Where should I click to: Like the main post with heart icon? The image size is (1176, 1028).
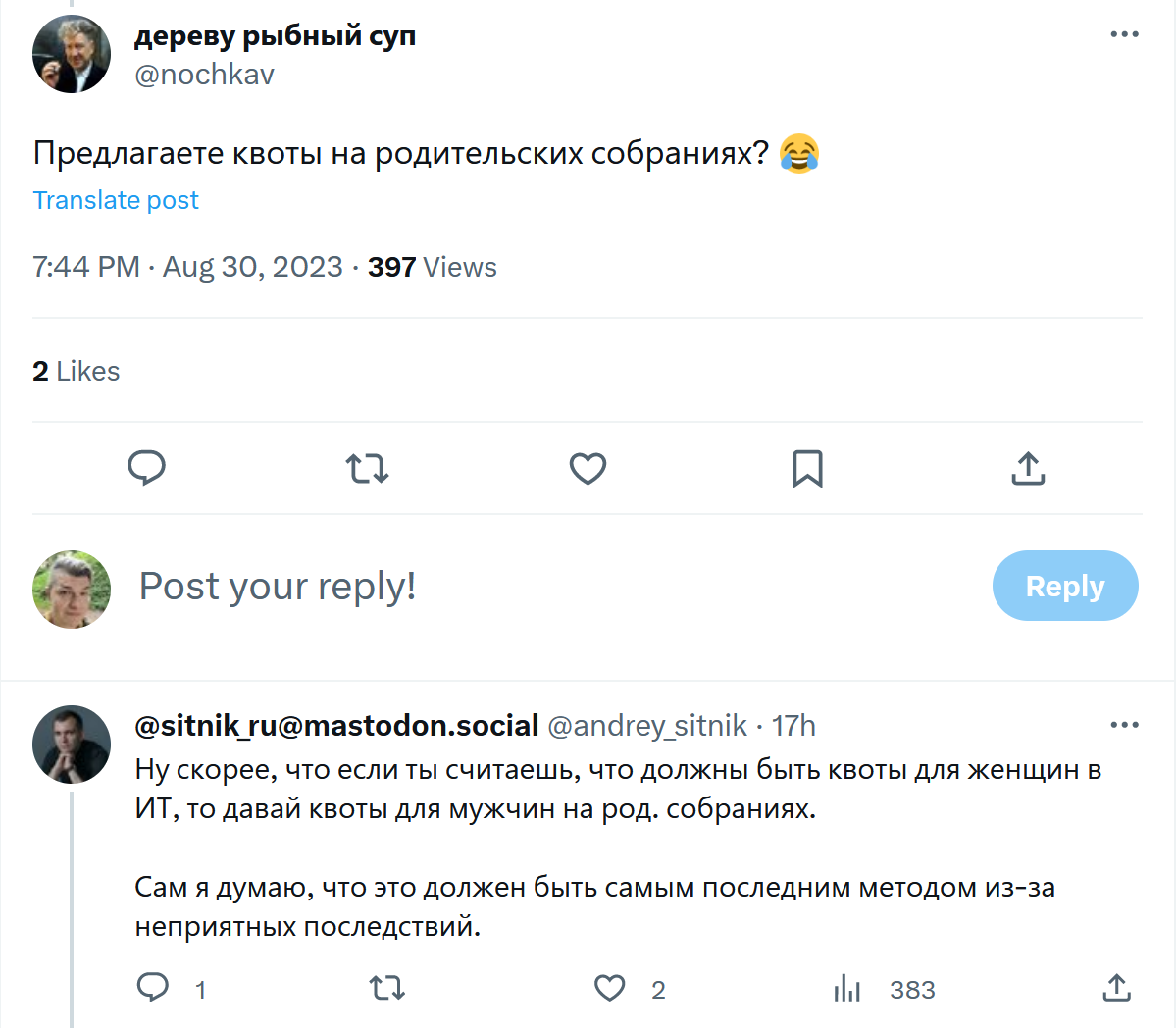coord(588,469)
